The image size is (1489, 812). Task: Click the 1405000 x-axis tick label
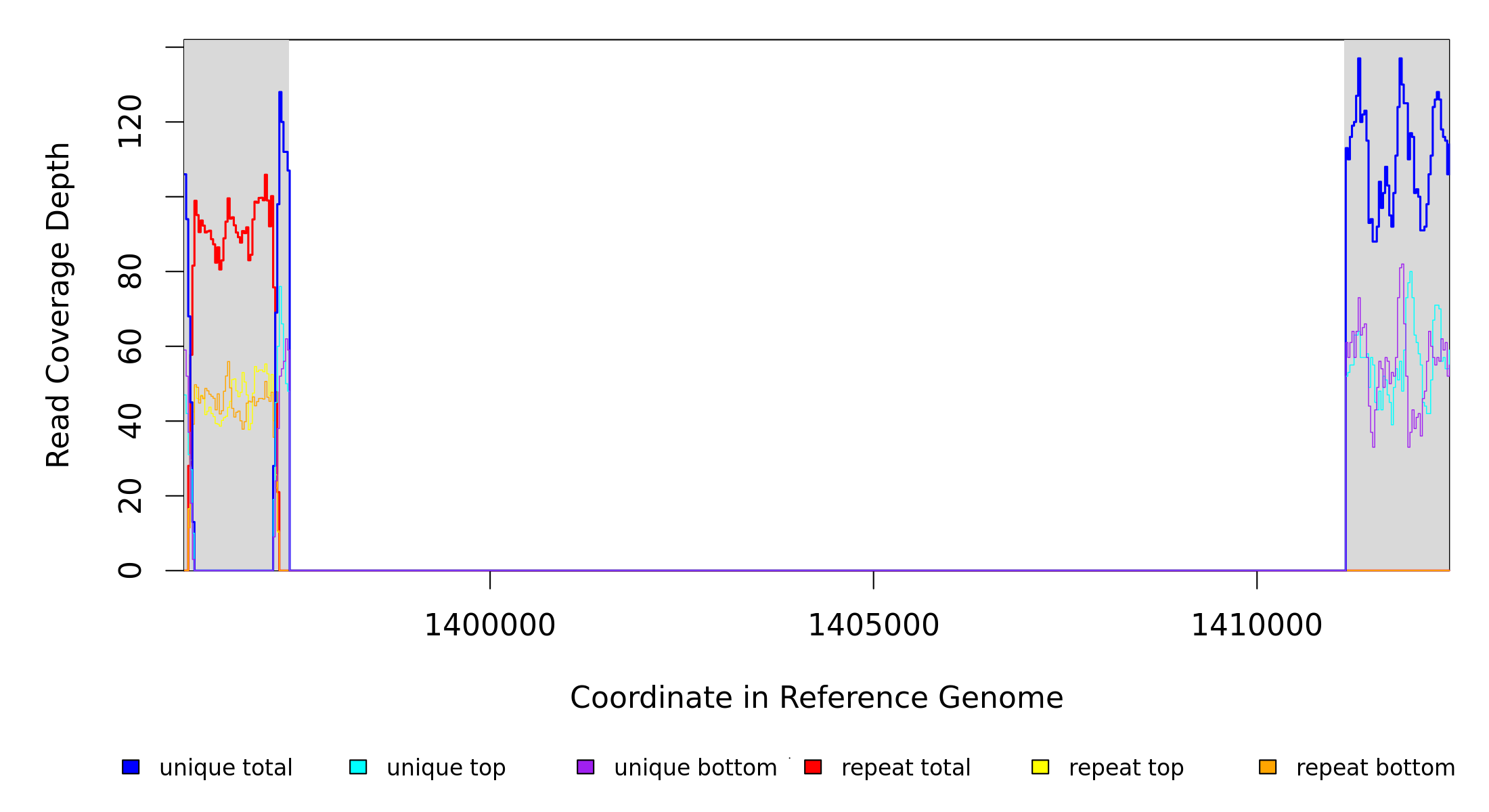[x=873, y=625]
